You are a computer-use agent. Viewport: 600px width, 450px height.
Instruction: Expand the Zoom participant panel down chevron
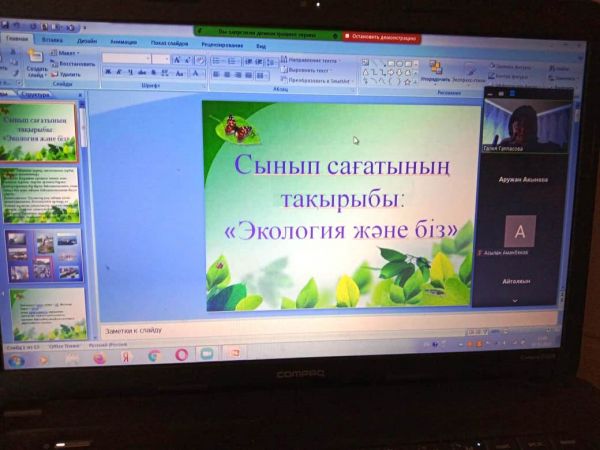pyautogui.click(x=515, y=299)
